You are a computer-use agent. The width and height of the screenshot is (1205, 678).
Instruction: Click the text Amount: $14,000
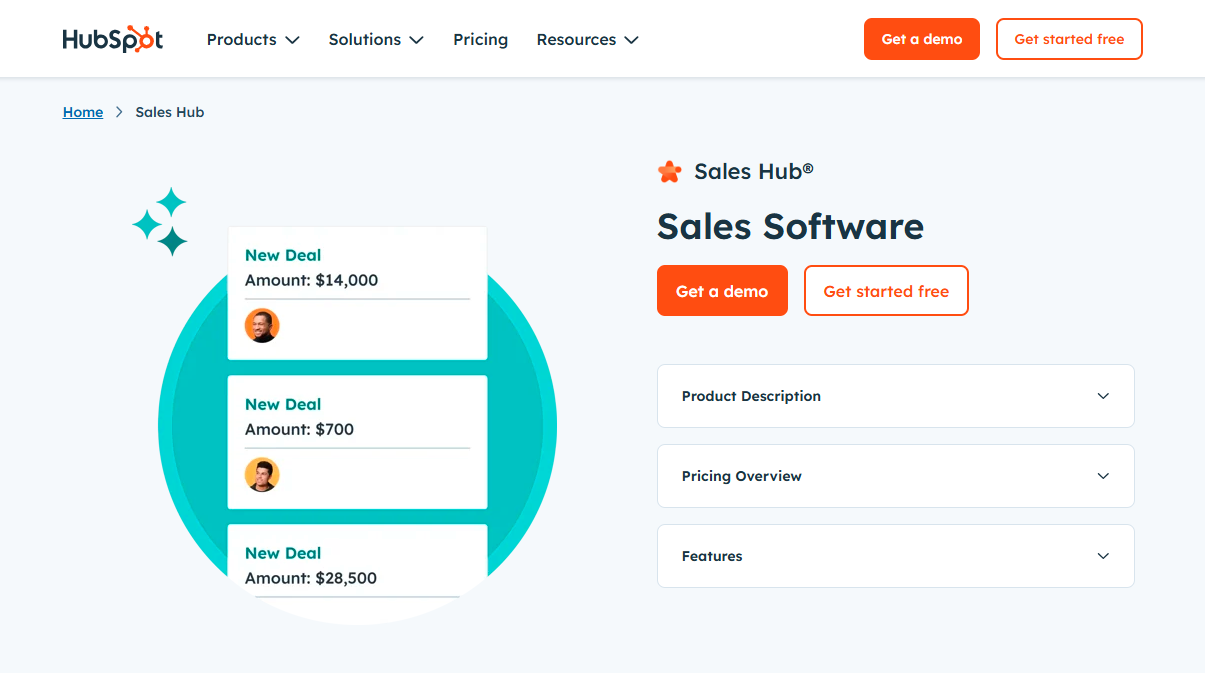311,280
